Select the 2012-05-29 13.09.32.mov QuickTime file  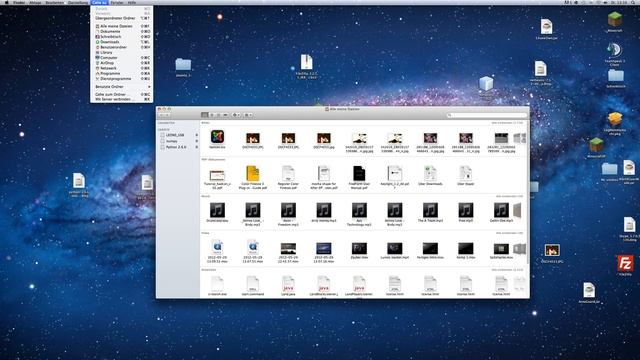coord(217,247)
